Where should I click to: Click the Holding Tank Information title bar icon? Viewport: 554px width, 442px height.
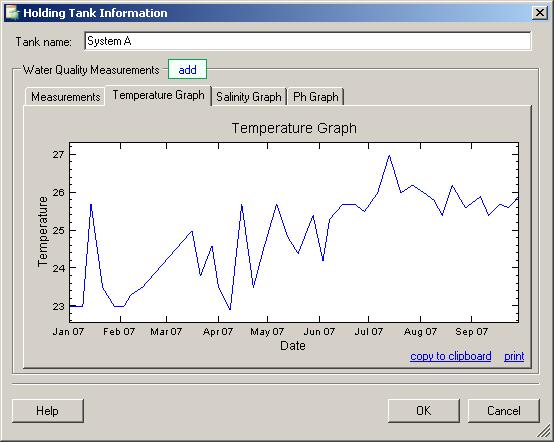12,13
